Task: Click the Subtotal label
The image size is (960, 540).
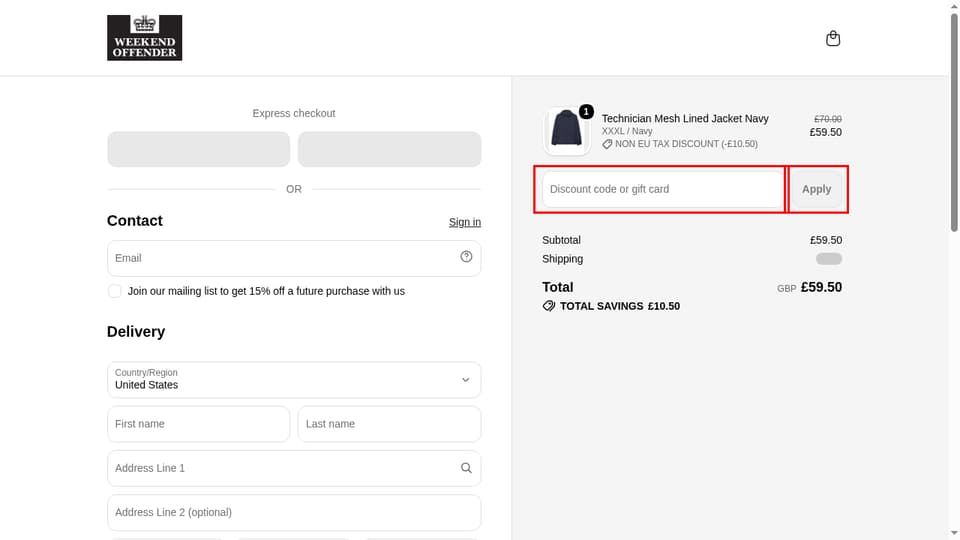Action: point(561,240)
